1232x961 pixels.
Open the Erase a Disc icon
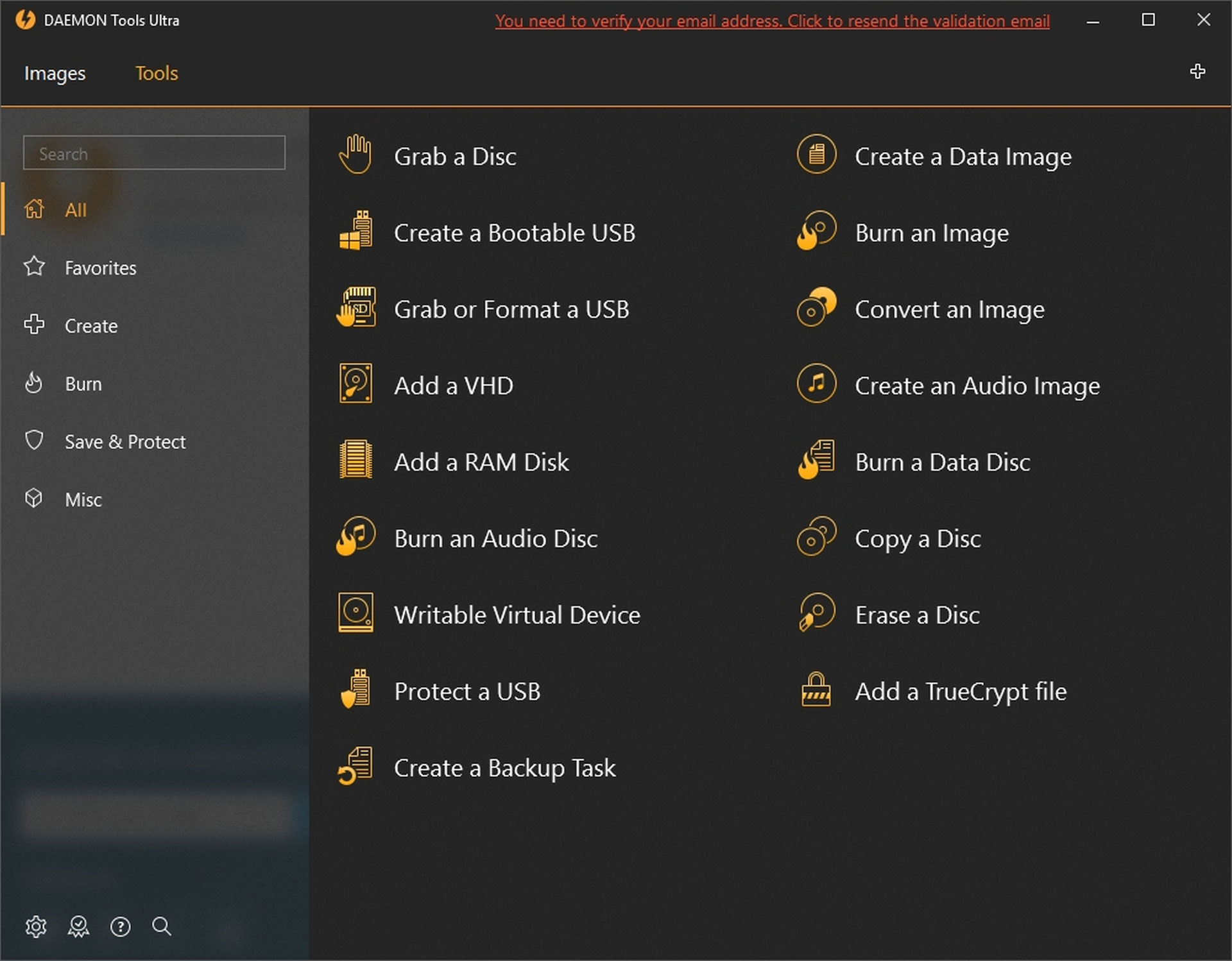click(816, 613)
